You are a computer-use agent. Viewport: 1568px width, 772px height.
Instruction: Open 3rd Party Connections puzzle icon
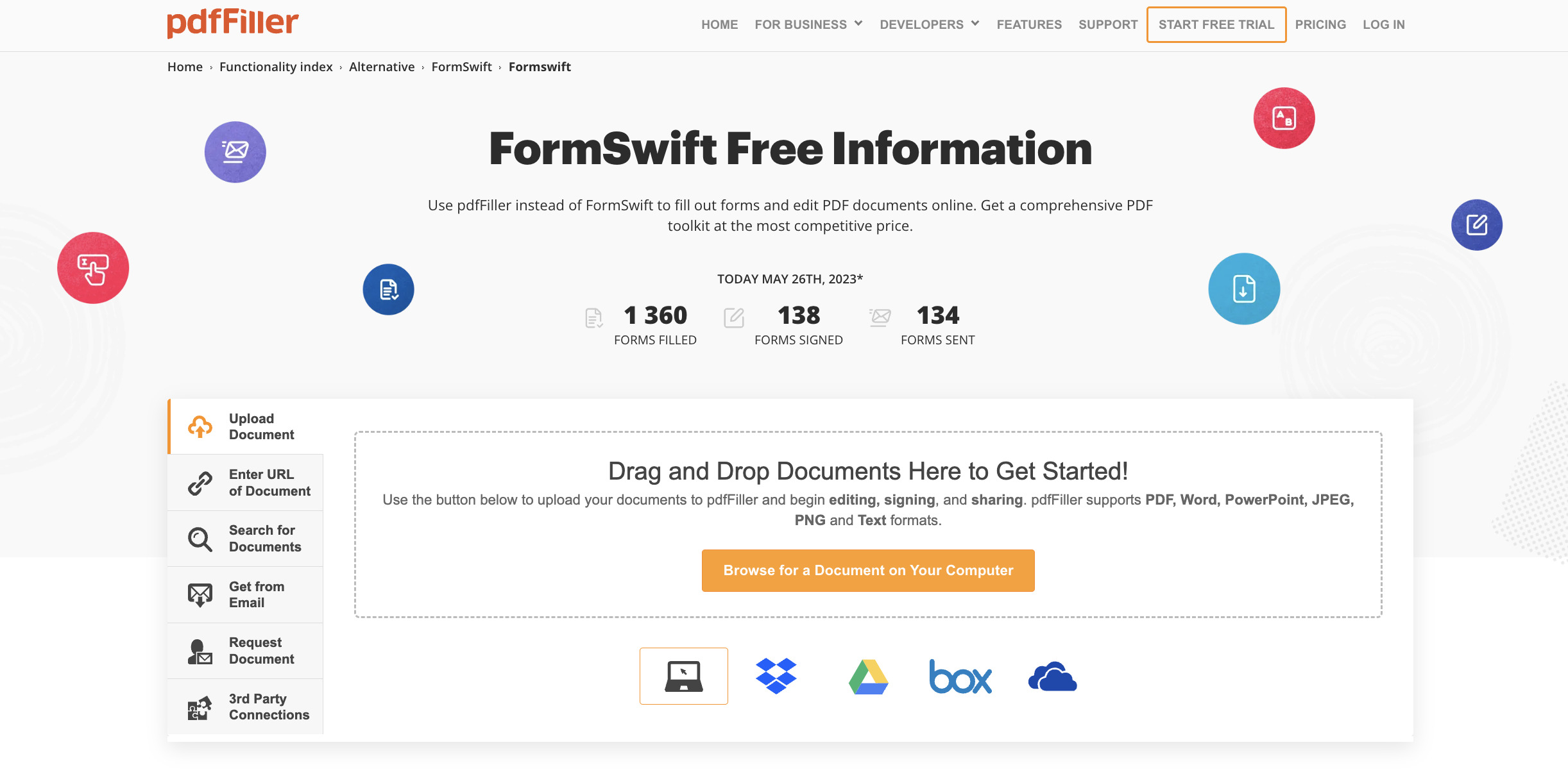pyautogui.click(x=200, y=706)
